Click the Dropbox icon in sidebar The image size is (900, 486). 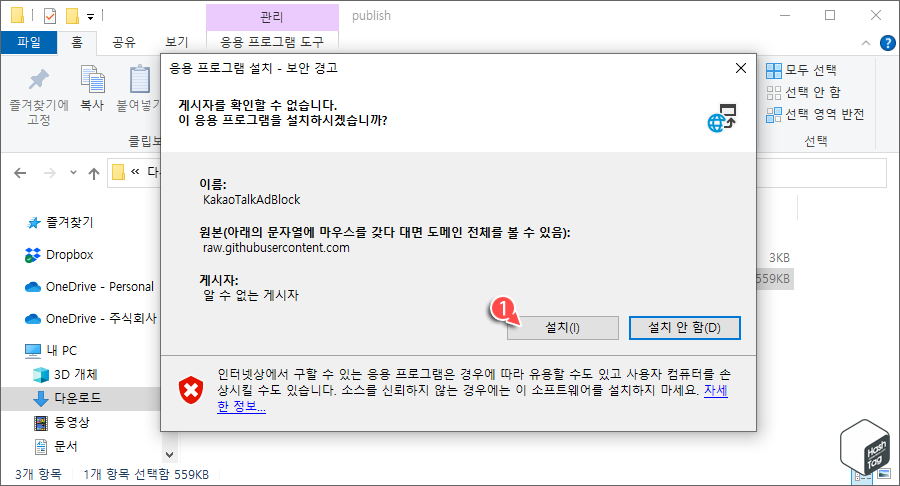point(33,255)
